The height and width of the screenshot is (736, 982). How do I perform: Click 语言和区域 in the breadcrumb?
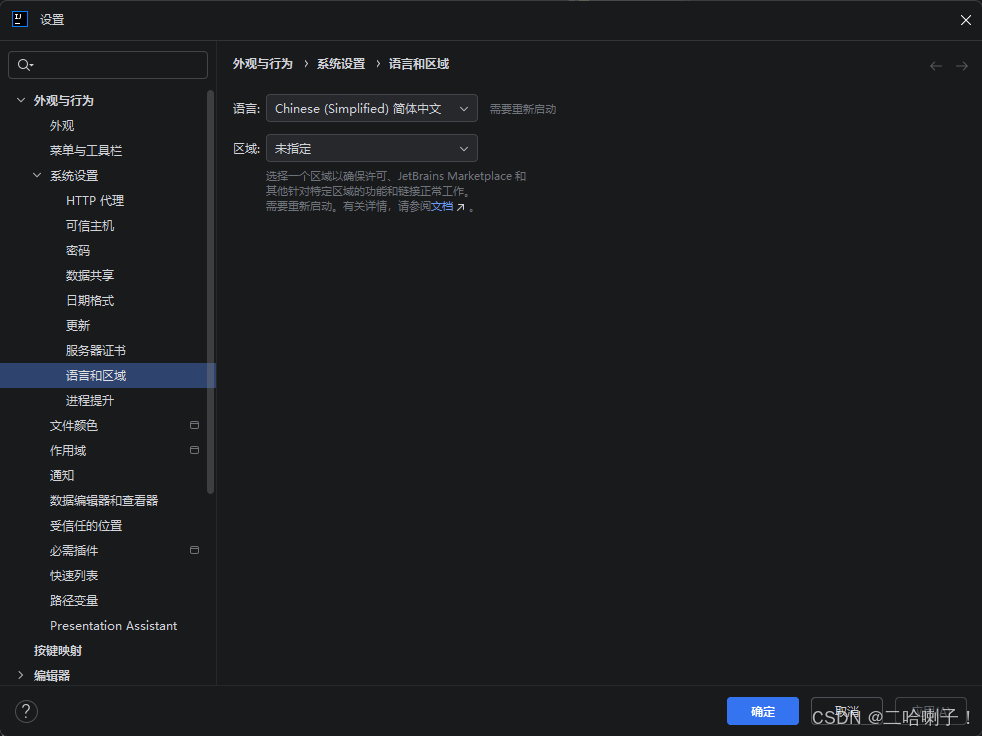419,64
